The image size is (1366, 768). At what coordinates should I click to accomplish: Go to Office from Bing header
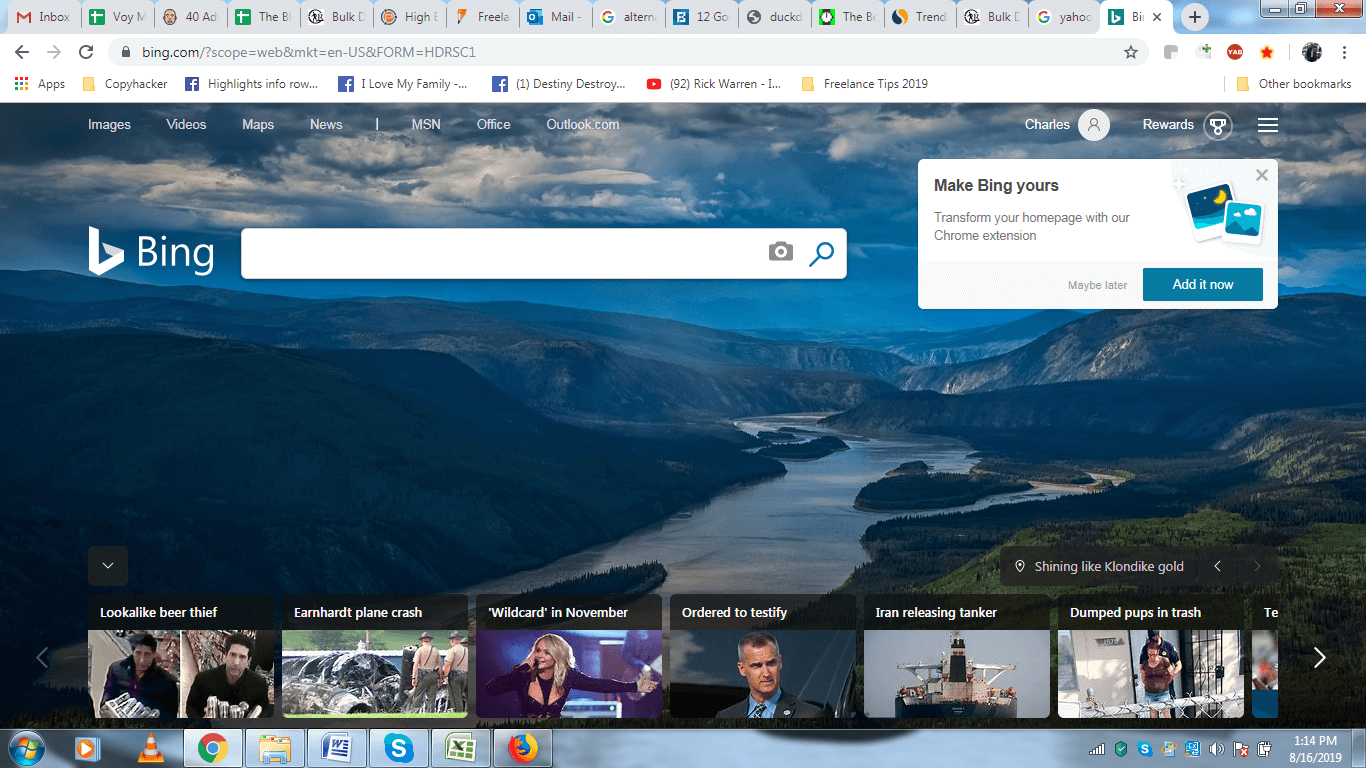tap(494, 125)
